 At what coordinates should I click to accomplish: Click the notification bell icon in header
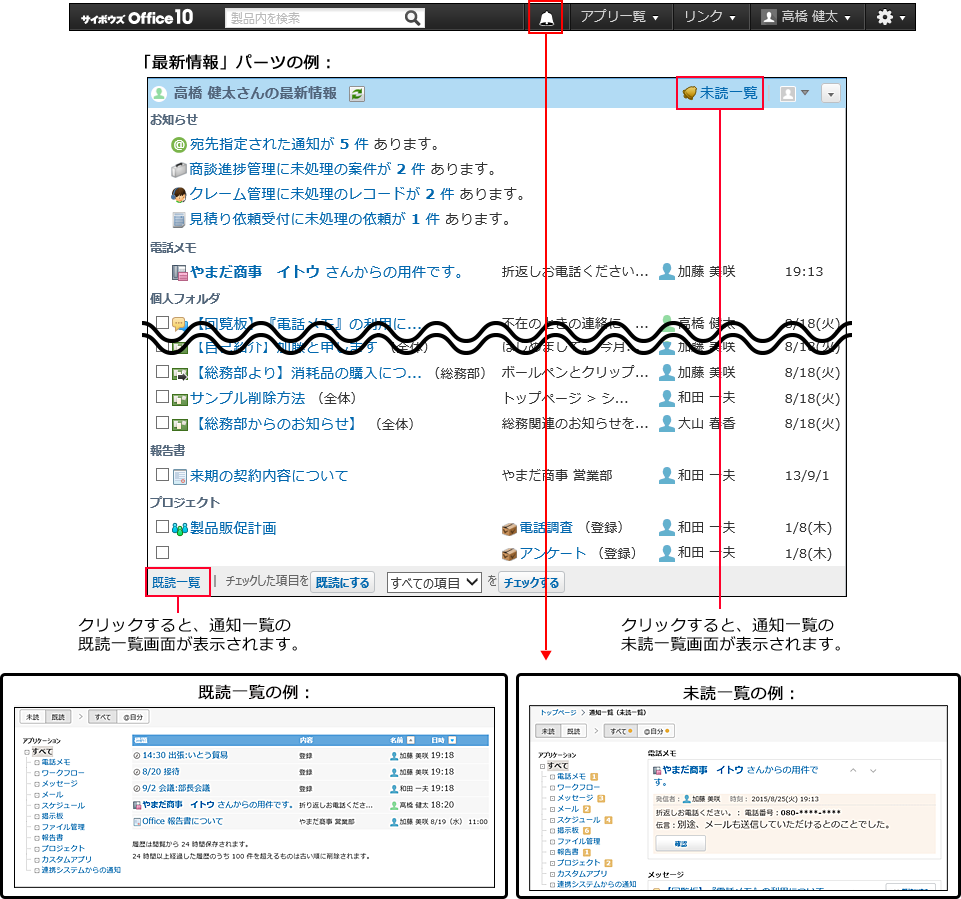pos(546,18)
